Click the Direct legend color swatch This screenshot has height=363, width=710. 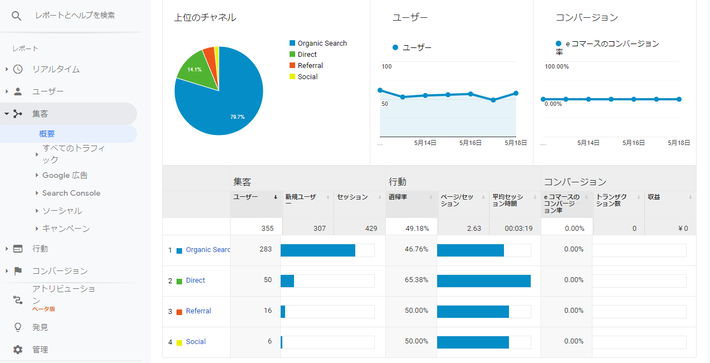click(x=292, y=54)
